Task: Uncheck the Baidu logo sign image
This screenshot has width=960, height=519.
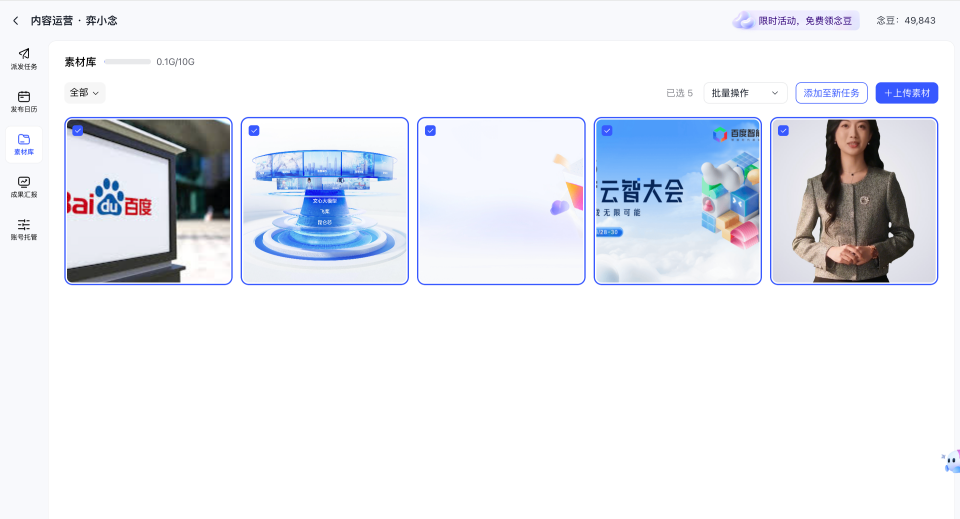Action: (x=78, y=131)
